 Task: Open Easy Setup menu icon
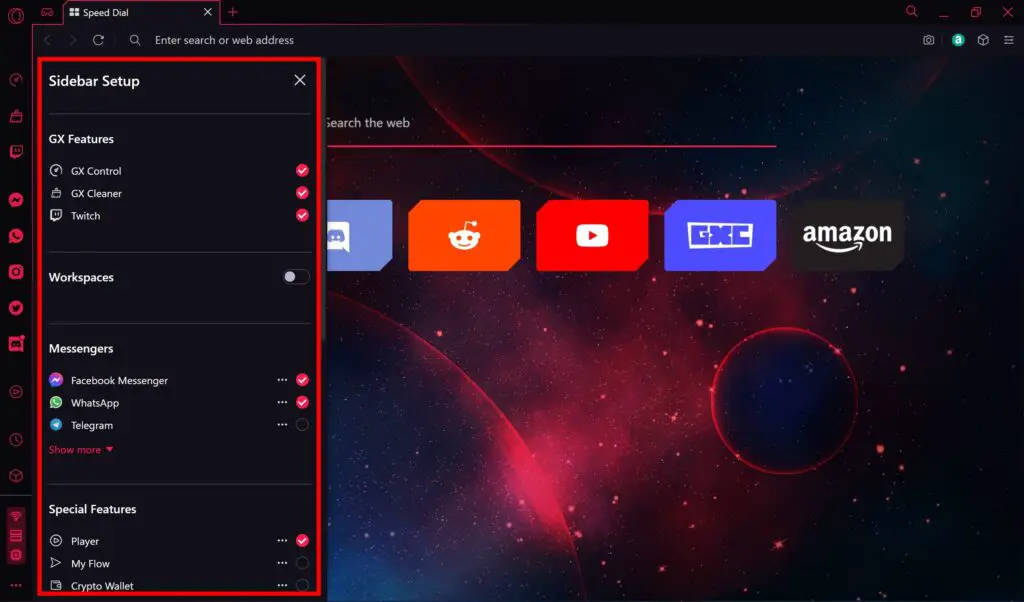click(x=1008, y=40)
